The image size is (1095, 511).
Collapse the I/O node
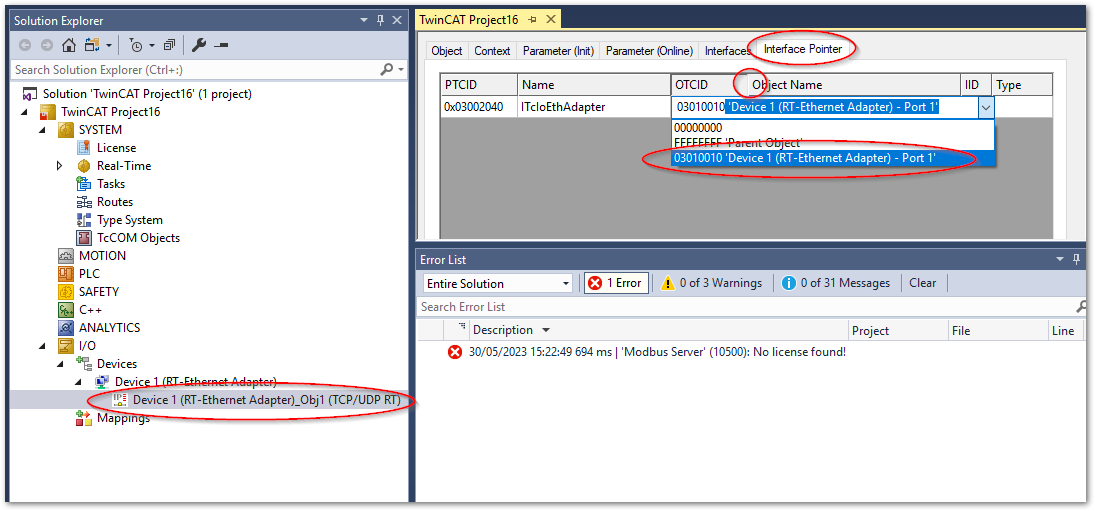click(44, 346)
